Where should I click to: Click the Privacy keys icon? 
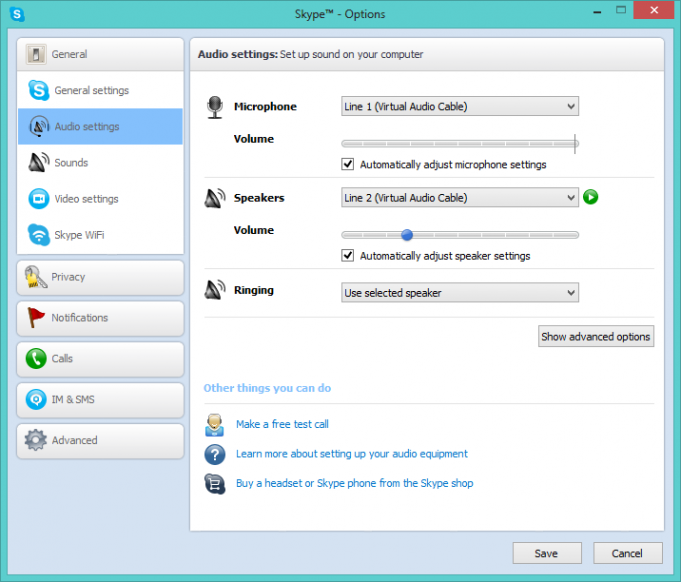(x=36, y=277)
